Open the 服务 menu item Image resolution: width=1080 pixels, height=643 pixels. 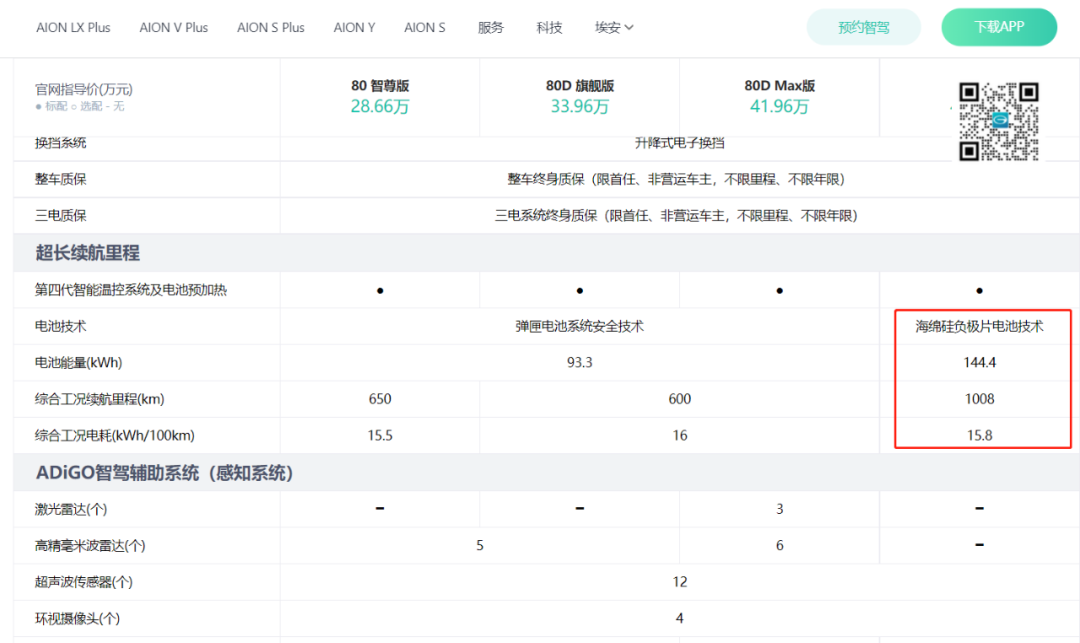pyautogui.click(x=491, y=27)
